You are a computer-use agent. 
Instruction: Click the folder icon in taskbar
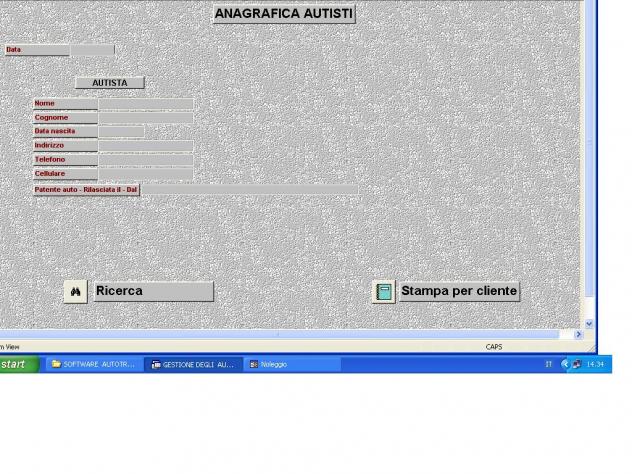(56, 364)
